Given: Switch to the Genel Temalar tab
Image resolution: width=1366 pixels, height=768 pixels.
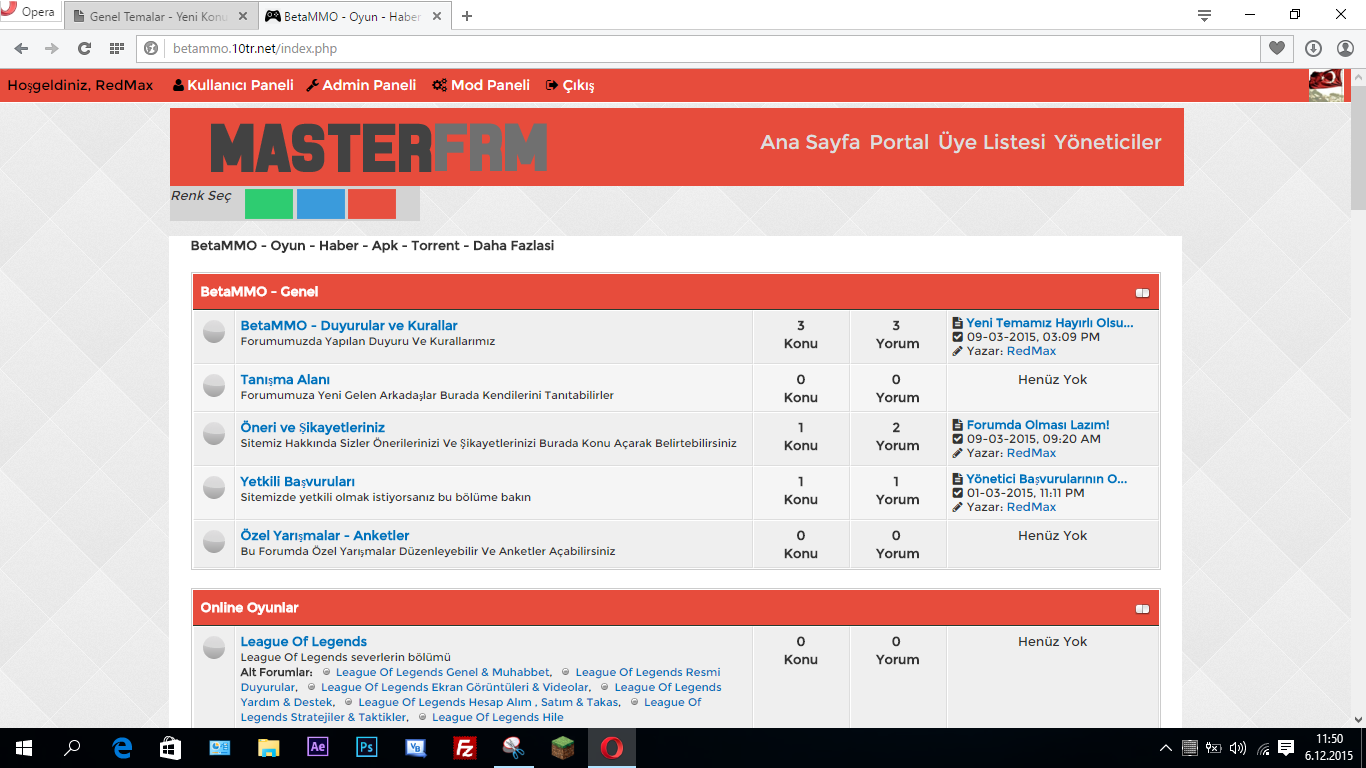Looking at the screenshot, I should (x=161, y=16).
